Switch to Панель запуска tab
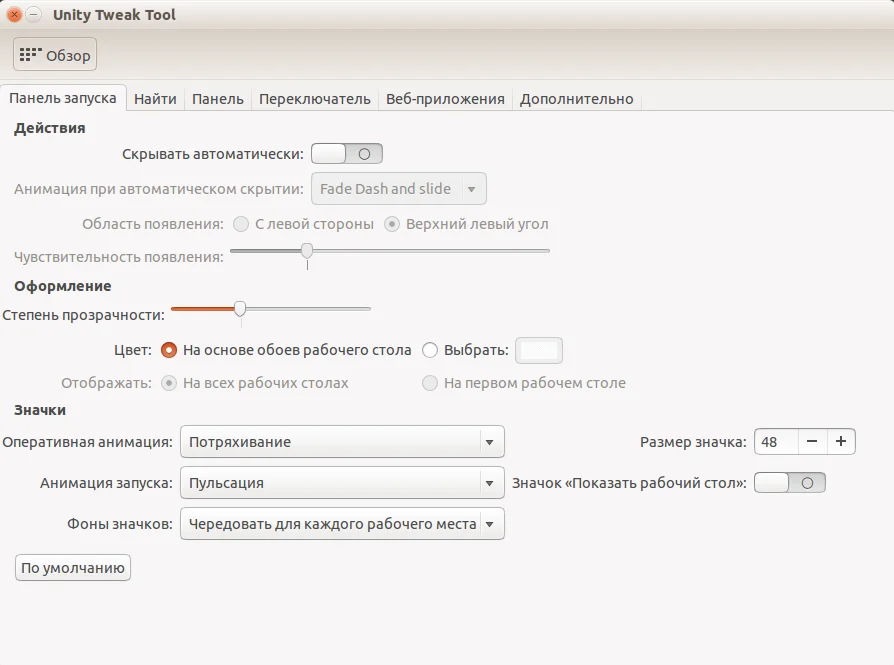Image resolution: width=894 pixels, height=665 pixels. tap(63, 98)
